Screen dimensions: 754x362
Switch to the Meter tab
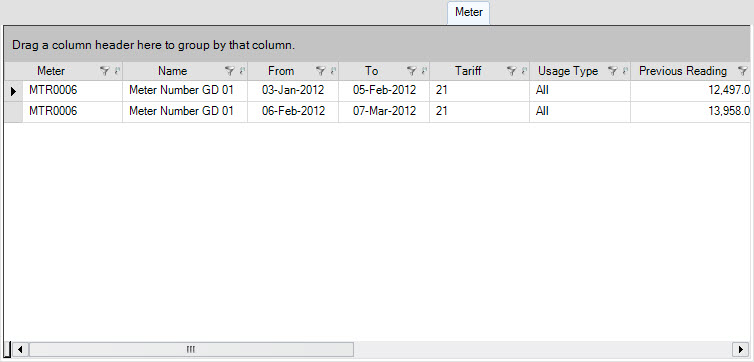pos(468,12)
